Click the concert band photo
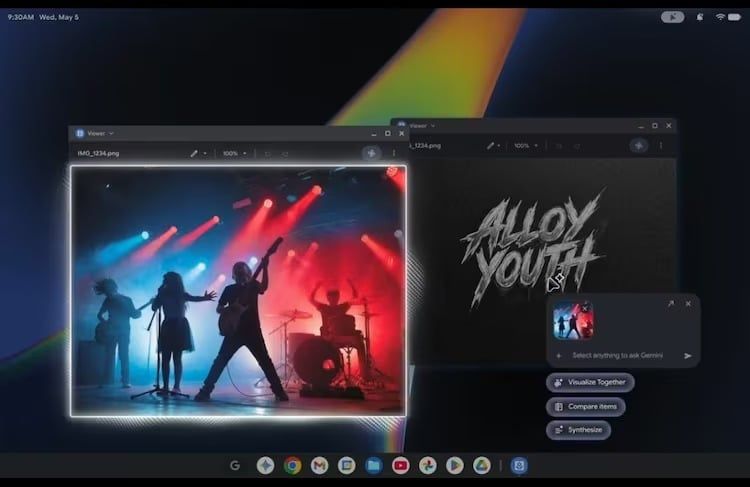The height and width of the screenshot is (487, 750). coord(238,291)
